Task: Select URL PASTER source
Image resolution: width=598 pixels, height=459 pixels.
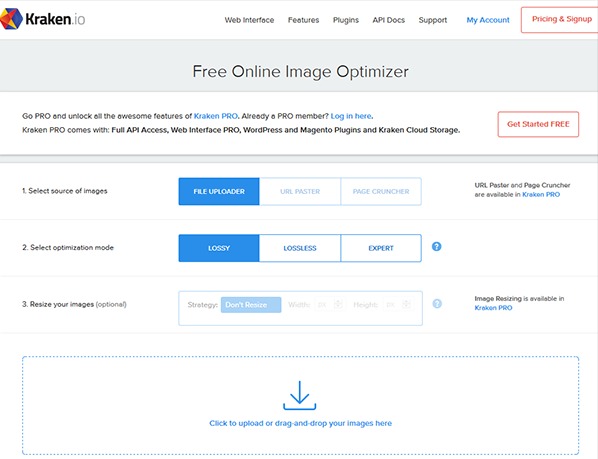Action: click(x=300, y=191)
